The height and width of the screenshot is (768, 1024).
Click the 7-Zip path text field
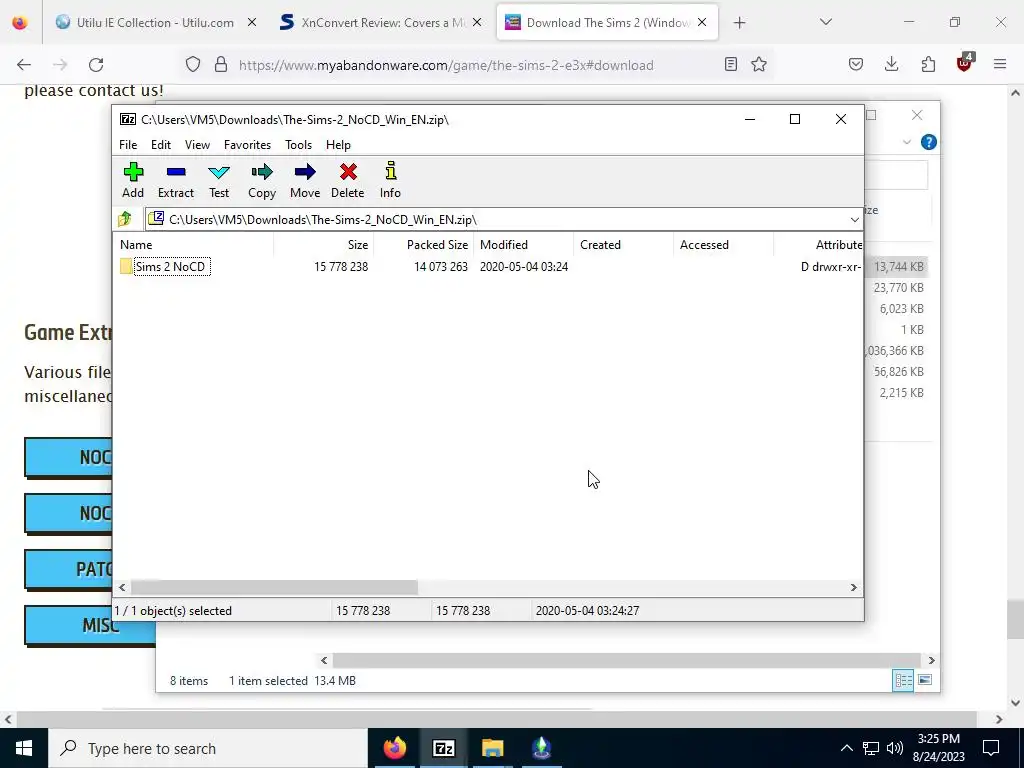496,219
